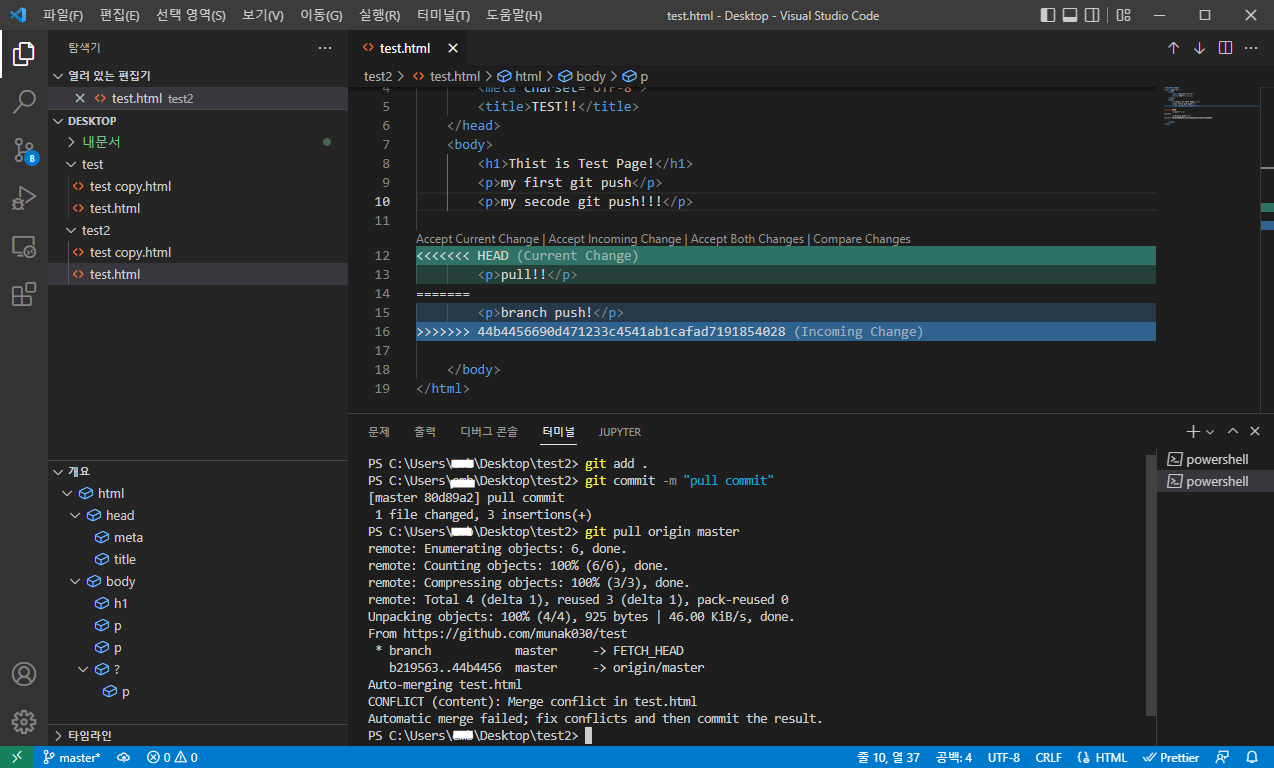Switch to the 디버그 콘솔 panel tab
Viewport: 1274px width, 768px height.
pos(489,432)
